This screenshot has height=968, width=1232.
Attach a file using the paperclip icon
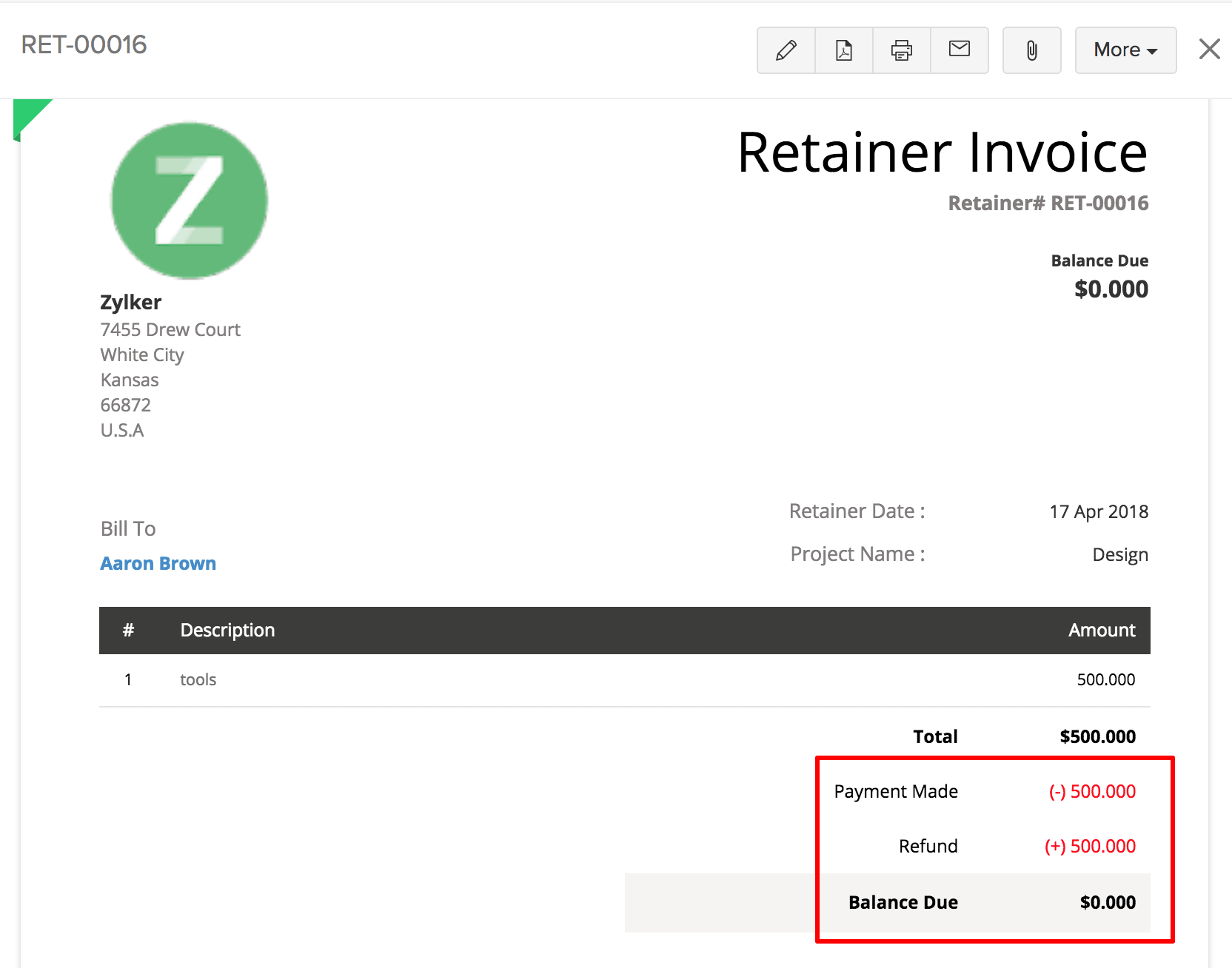pyautogui.click(x=1031, y=50)
